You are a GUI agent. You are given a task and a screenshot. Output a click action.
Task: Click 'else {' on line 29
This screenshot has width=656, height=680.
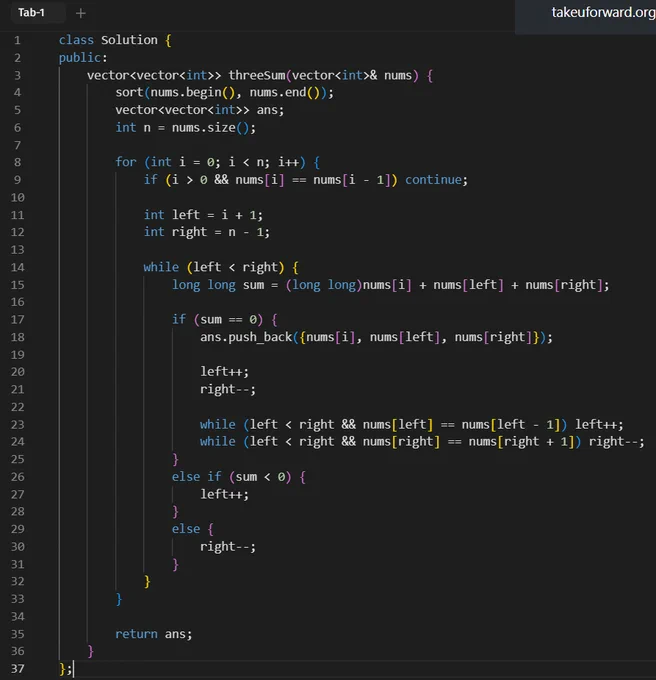coord(193,529)
